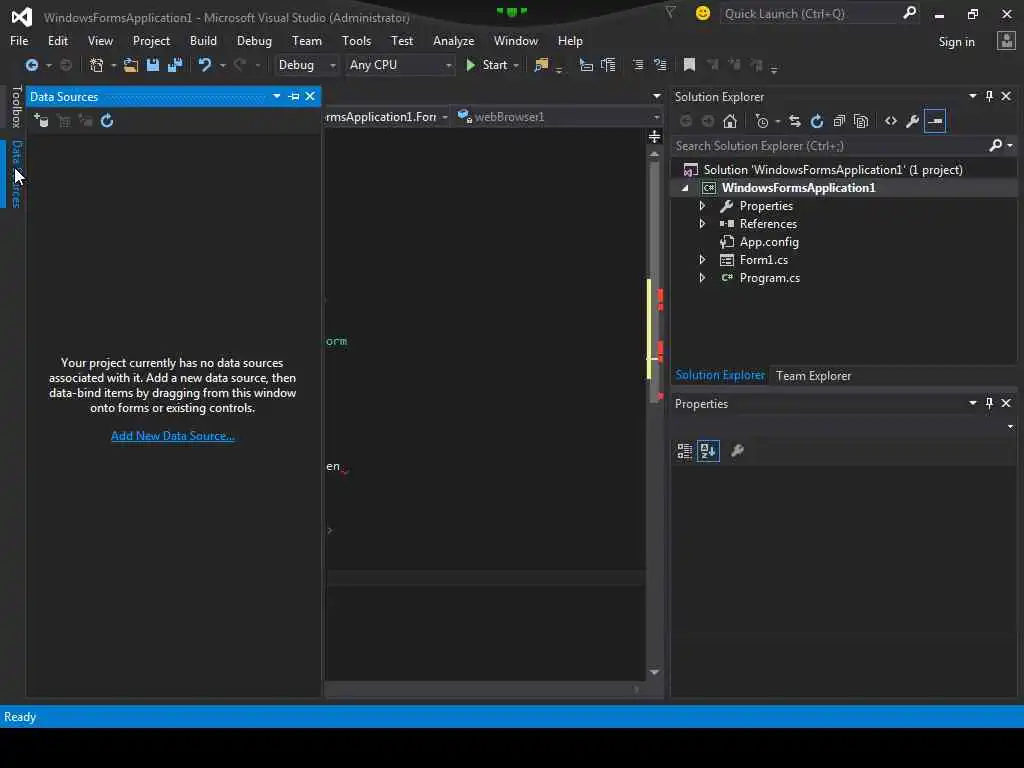This screenshot has height=768, width=1024.
Task: Click Add New Data Source icon in Data Sources
Action: [41, 121]
